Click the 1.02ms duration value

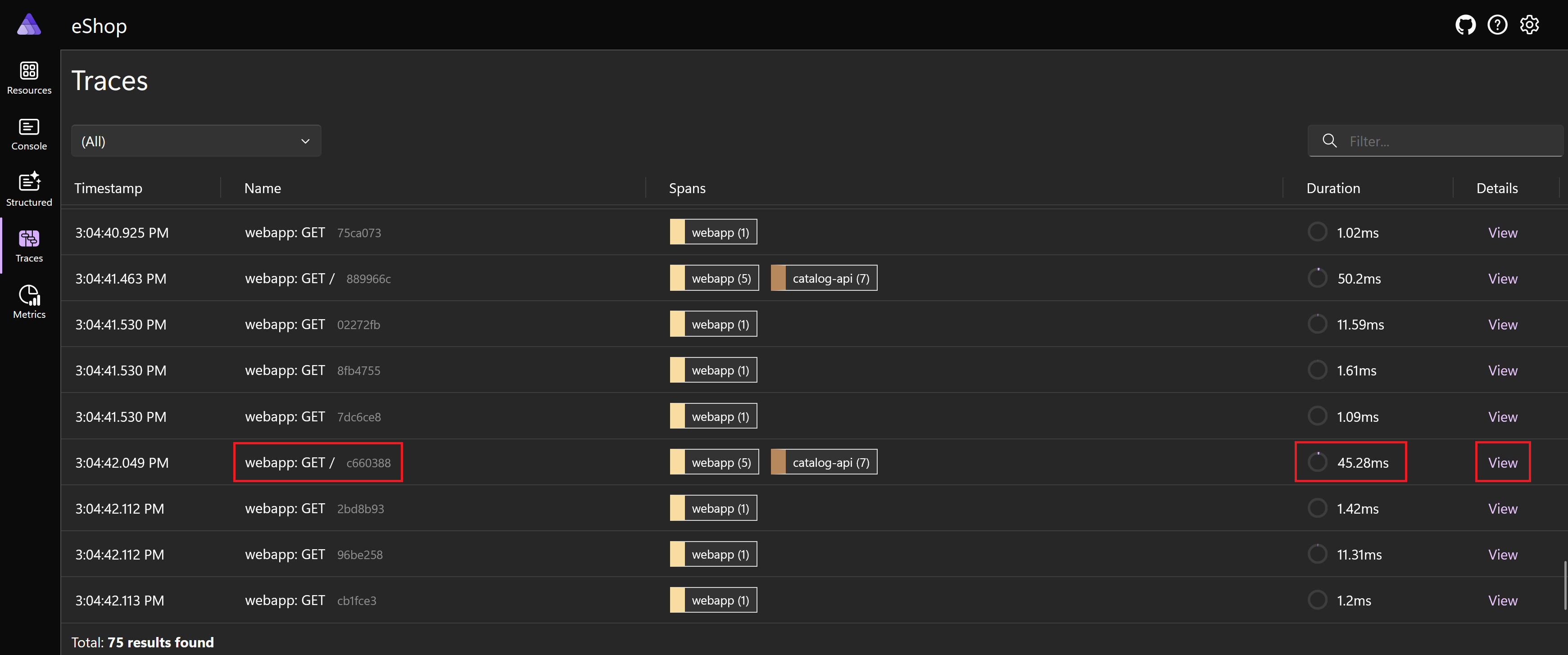(x=1357, y=233)
